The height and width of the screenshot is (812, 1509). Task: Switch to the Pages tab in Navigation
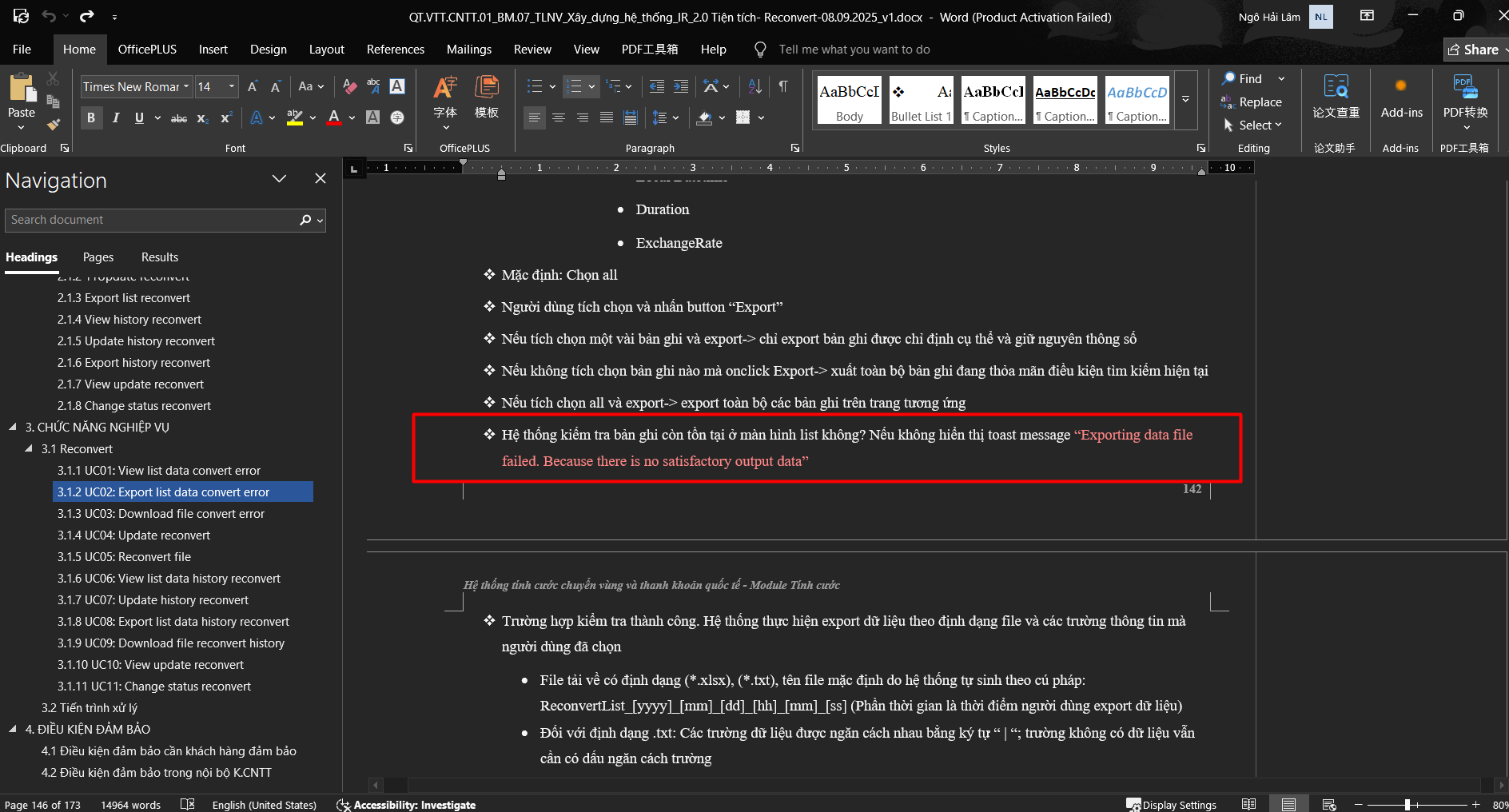pos(98,257)
